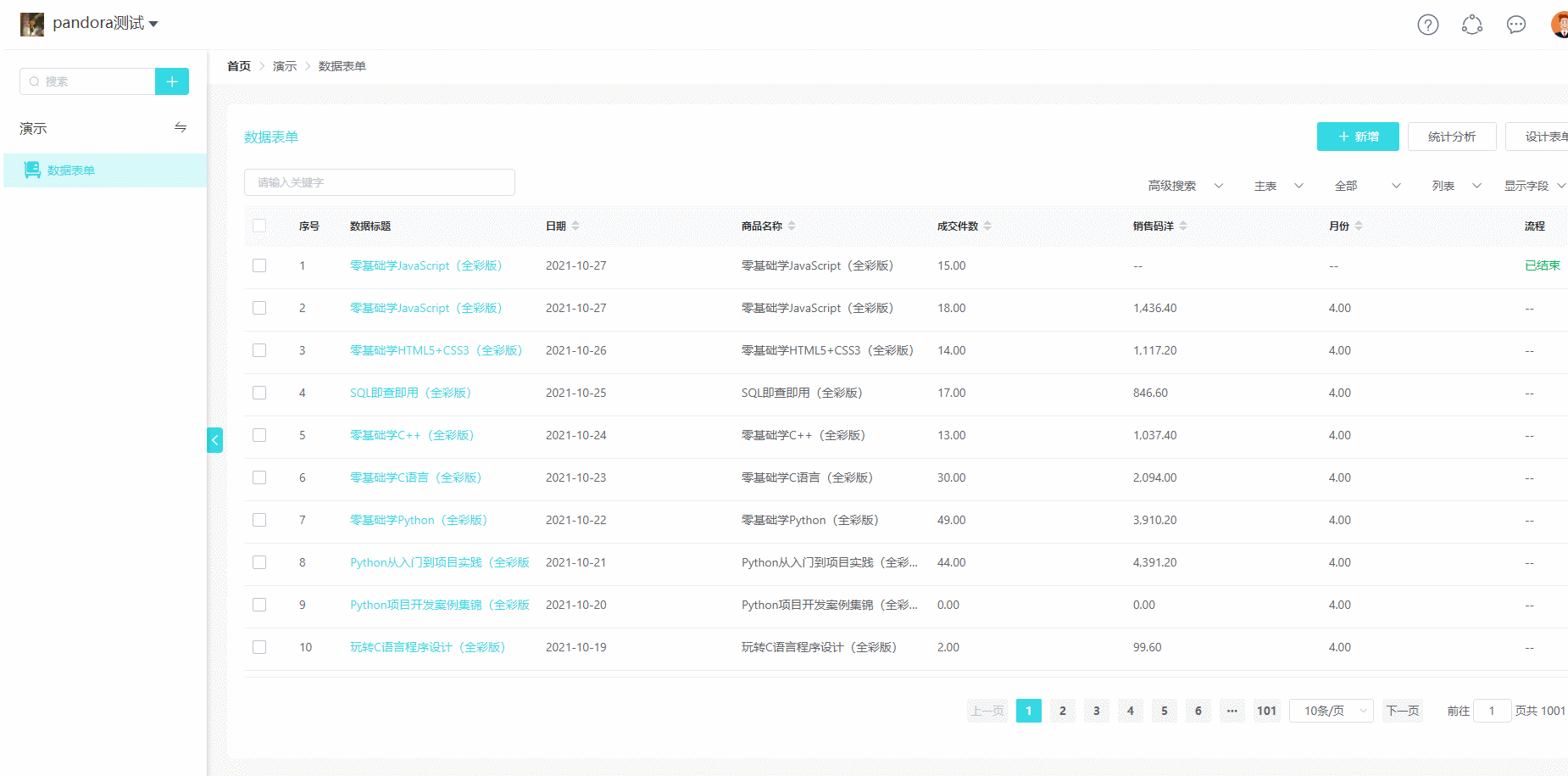Click the 4,391.20 sales value cell
1568x776 pixels.
coord(1154,562)
